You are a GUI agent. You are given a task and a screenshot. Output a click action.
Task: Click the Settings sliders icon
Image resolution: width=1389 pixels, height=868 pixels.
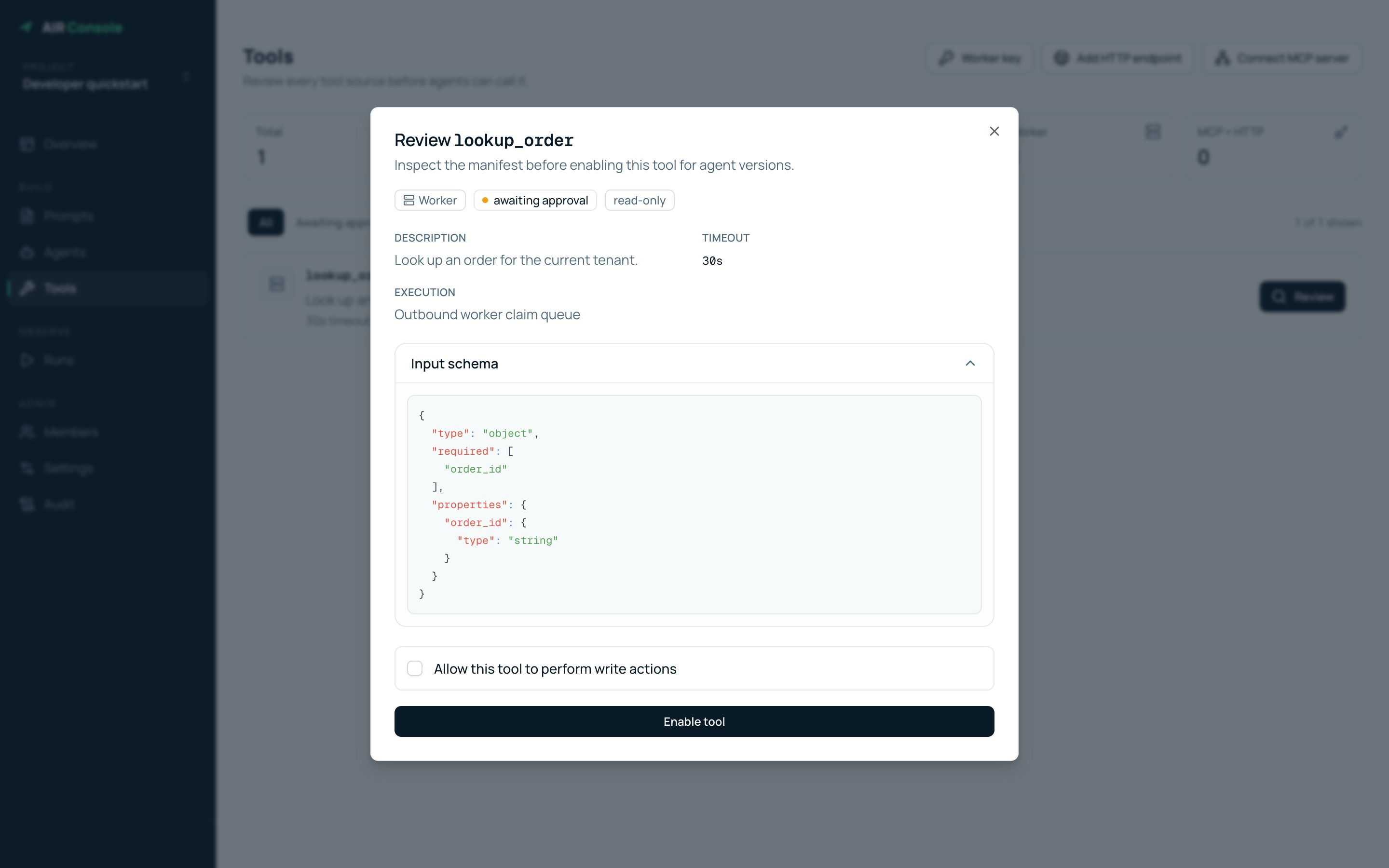tap(27, 468)
